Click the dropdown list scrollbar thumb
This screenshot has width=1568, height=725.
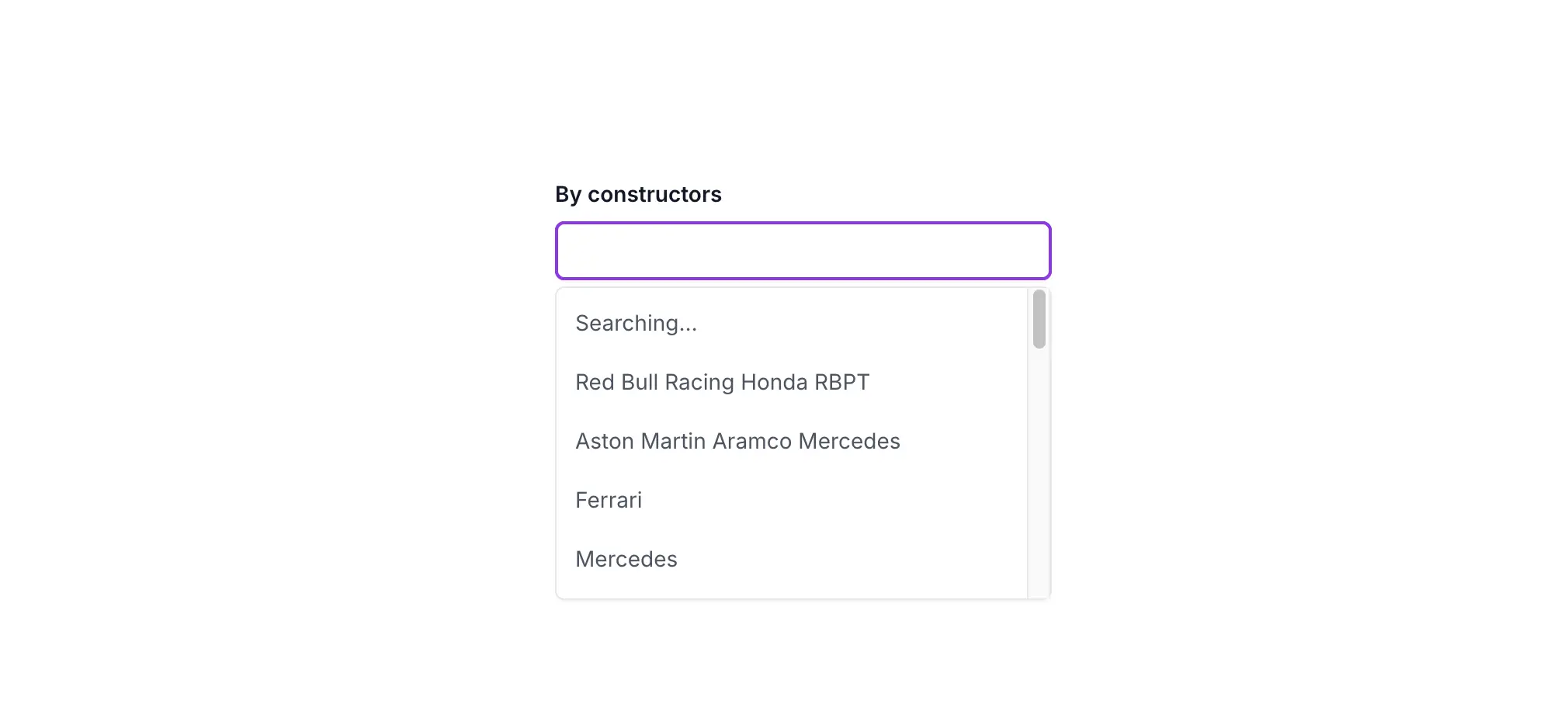pyautogui.click(x=1039, y=319)
